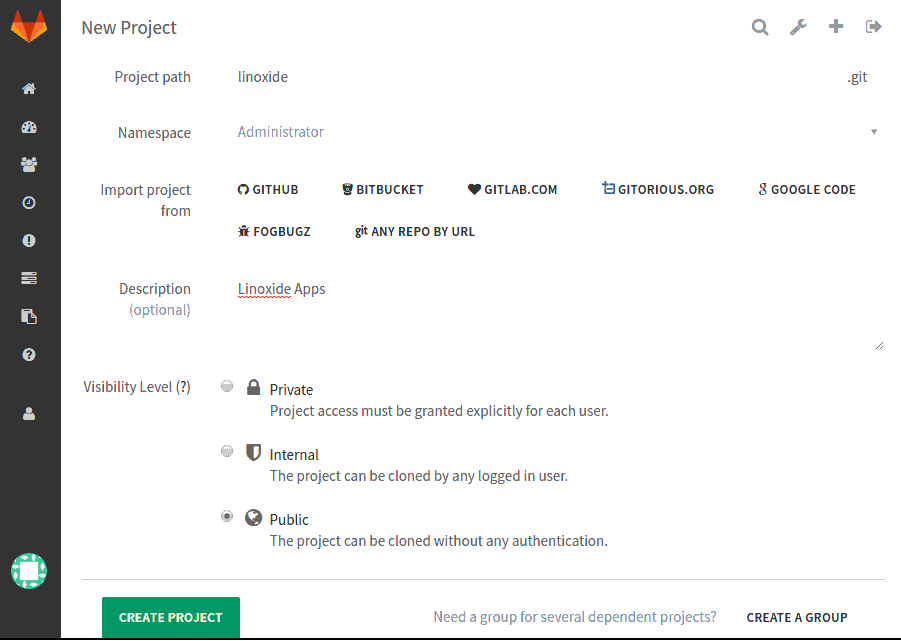Import project from BITBUCKET
Image resolution: width=901 pixels, height=641 pixels.
click(x=382, y=189)
